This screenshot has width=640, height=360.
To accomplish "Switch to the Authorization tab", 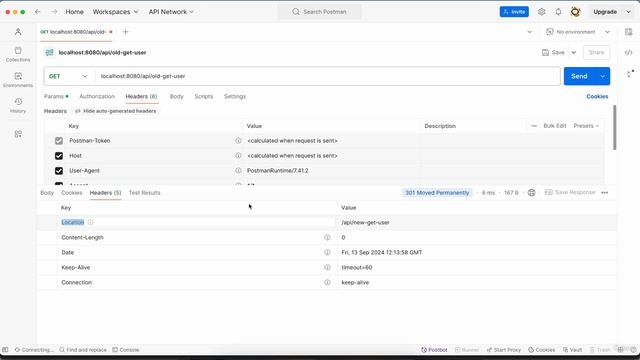I will point(97,96).
